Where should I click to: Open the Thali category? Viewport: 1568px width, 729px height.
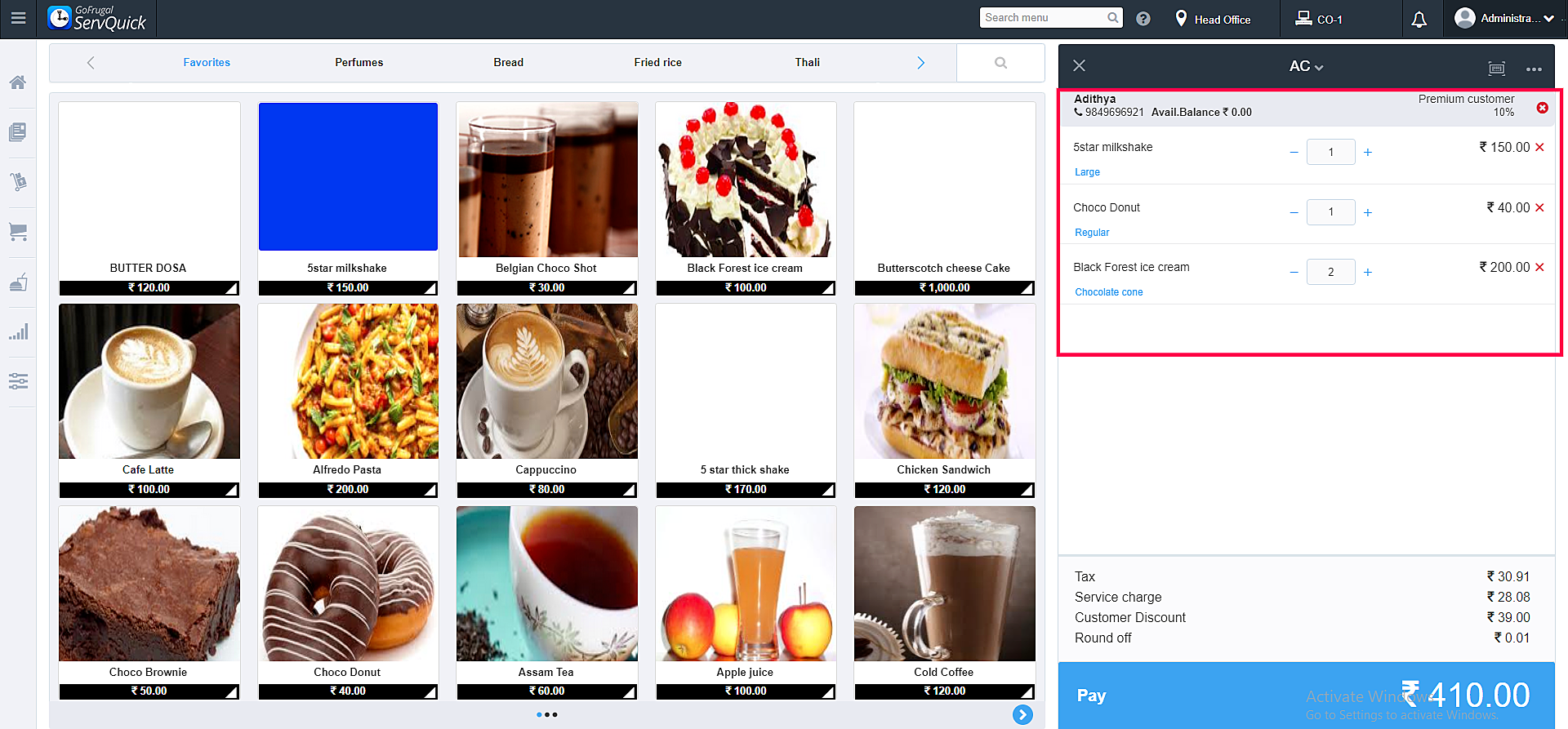coord(808,63)
